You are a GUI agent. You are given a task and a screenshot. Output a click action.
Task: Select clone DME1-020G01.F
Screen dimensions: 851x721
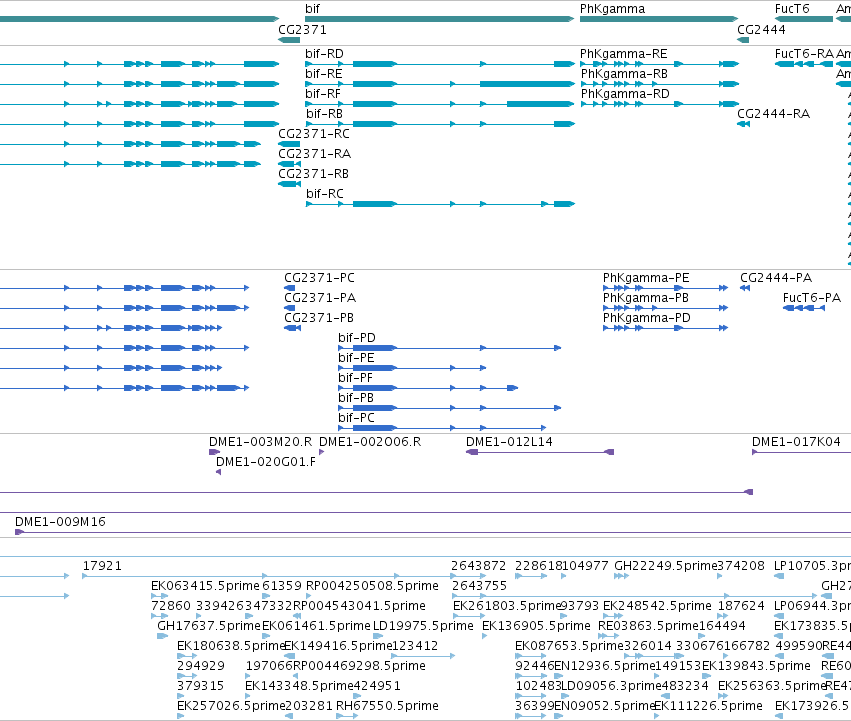pos(266,462)
